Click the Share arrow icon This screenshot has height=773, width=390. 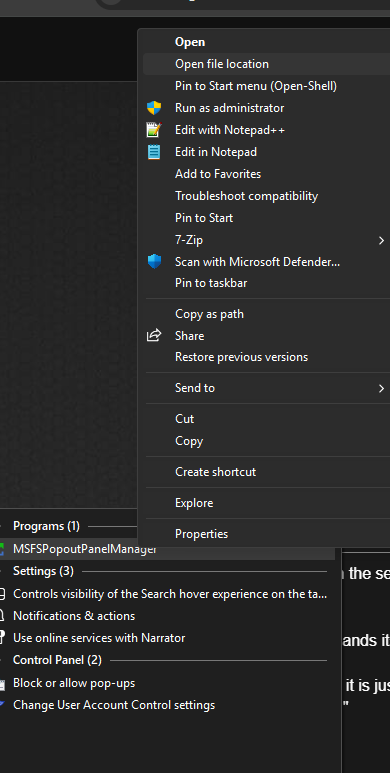point(154,336)
